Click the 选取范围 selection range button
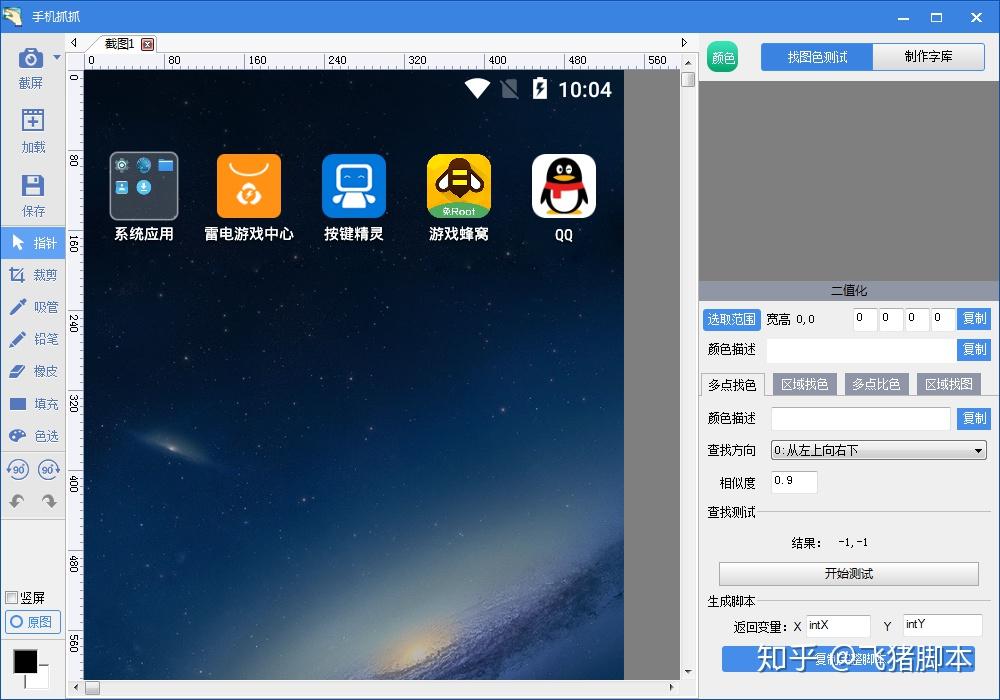 coord(731,318)
